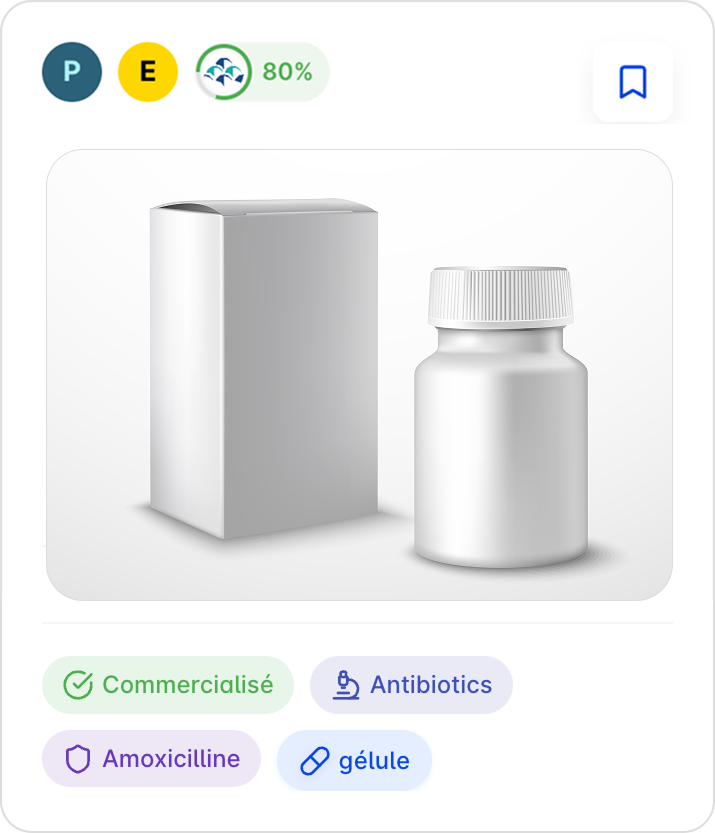Click the yellow E avatar
The width and height of the screenshot is (715, 833).
click(148, 72)
